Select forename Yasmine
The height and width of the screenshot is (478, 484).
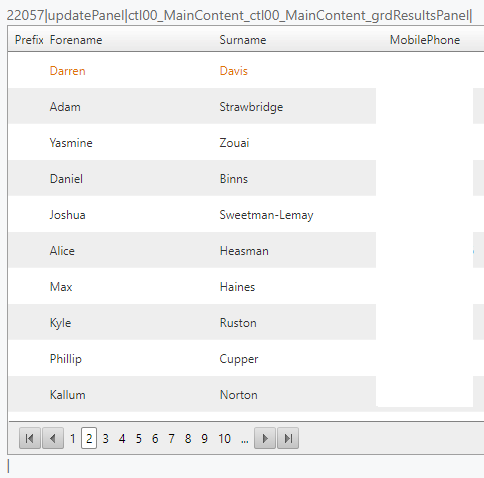(x=71, y=143)
